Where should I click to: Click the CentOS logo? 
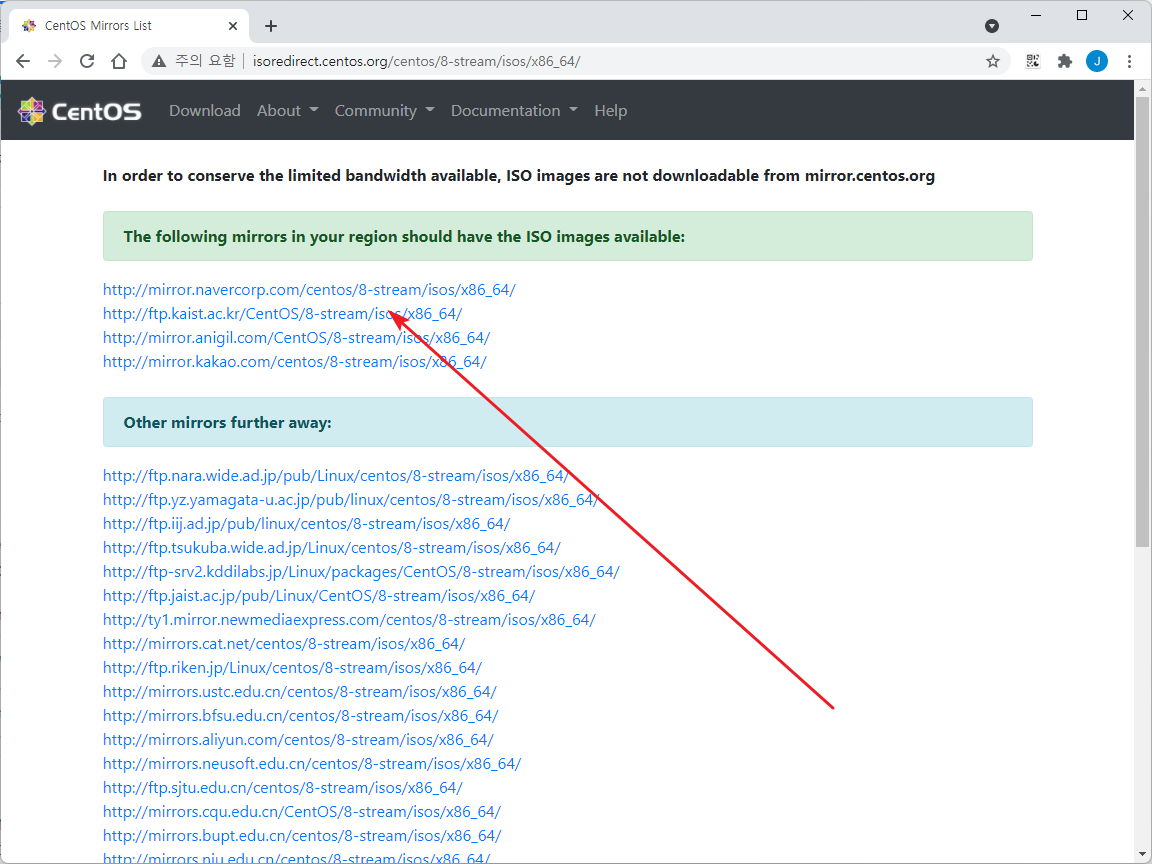pyautogui.click(x=79, y=111)
